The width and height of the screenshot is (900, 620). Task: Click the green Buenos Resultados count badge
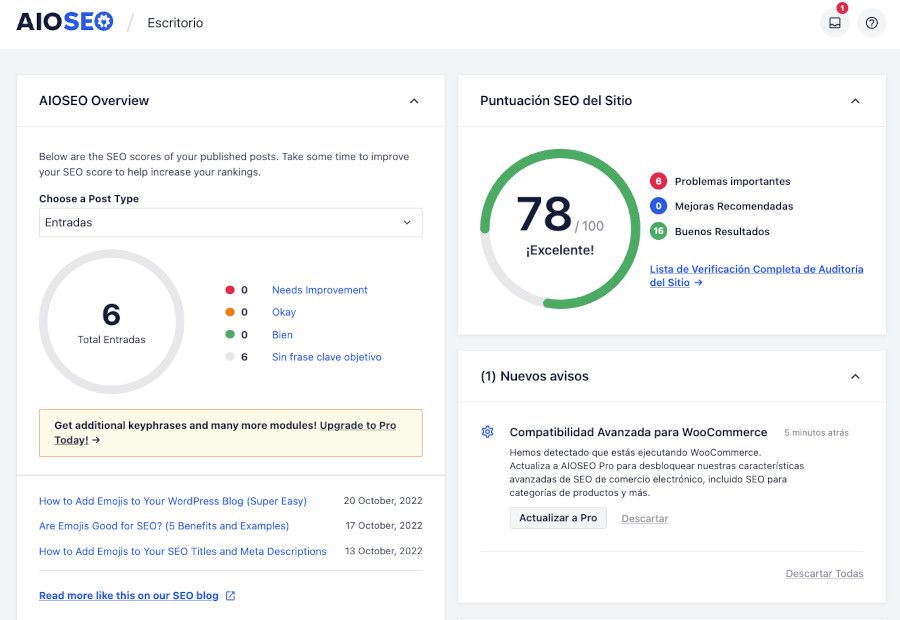click(658, 231)
